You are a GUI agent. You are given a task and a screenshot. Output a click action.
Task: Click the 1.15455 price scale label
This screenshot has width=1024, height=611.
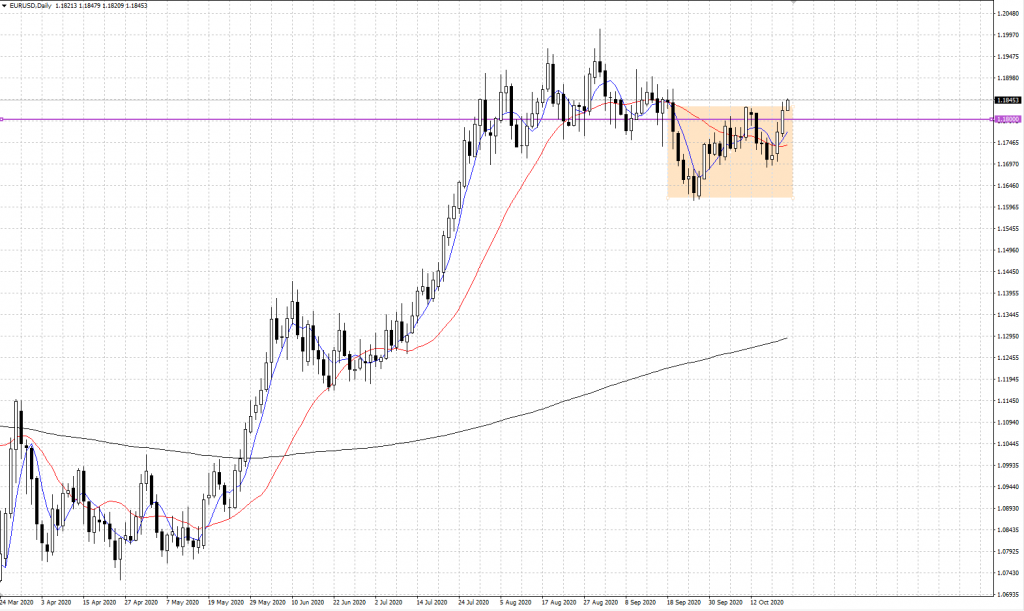pyautogui.click(x=1008, y=228)
